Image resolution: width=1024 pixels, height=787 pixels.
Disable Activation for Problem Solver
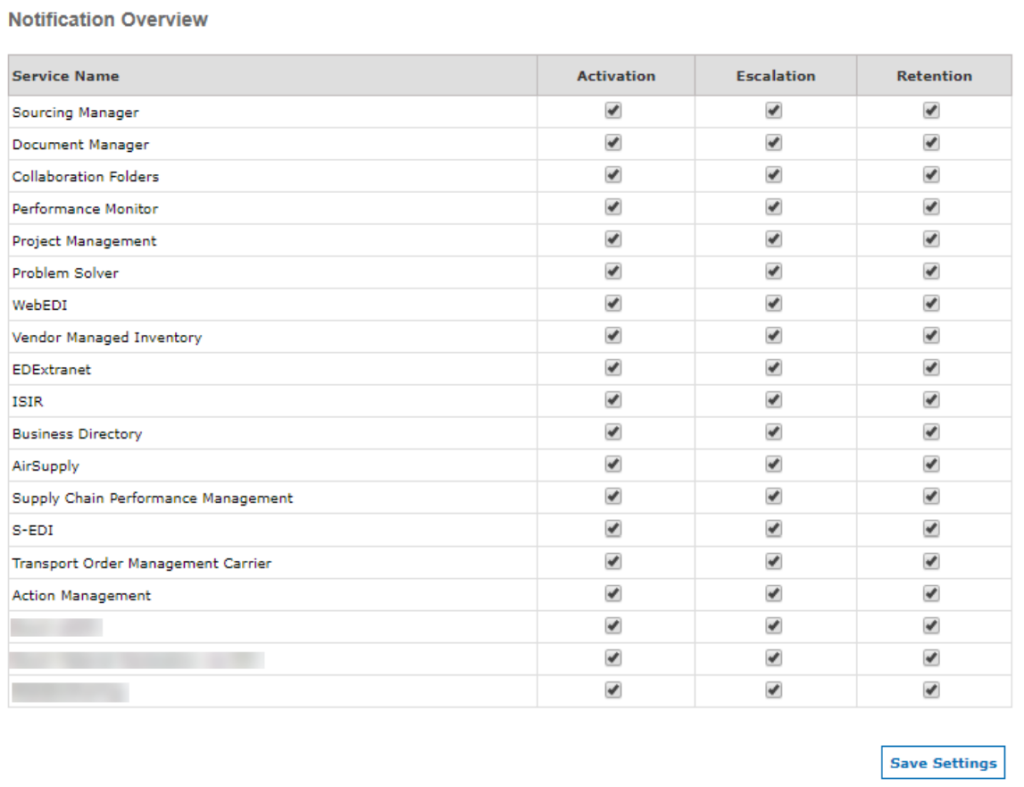click(613, 271)
